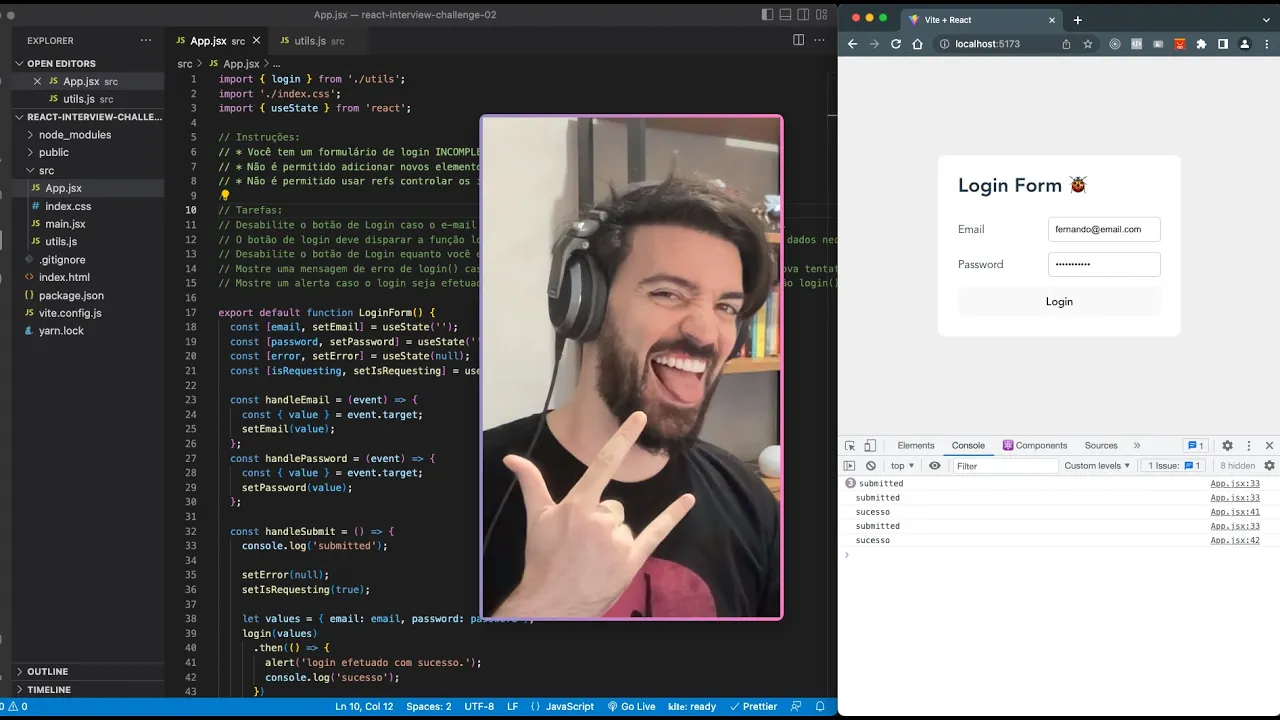Click the console Filter field
The width and height of the screenshot is (1280, 720).
(1004, 466)
